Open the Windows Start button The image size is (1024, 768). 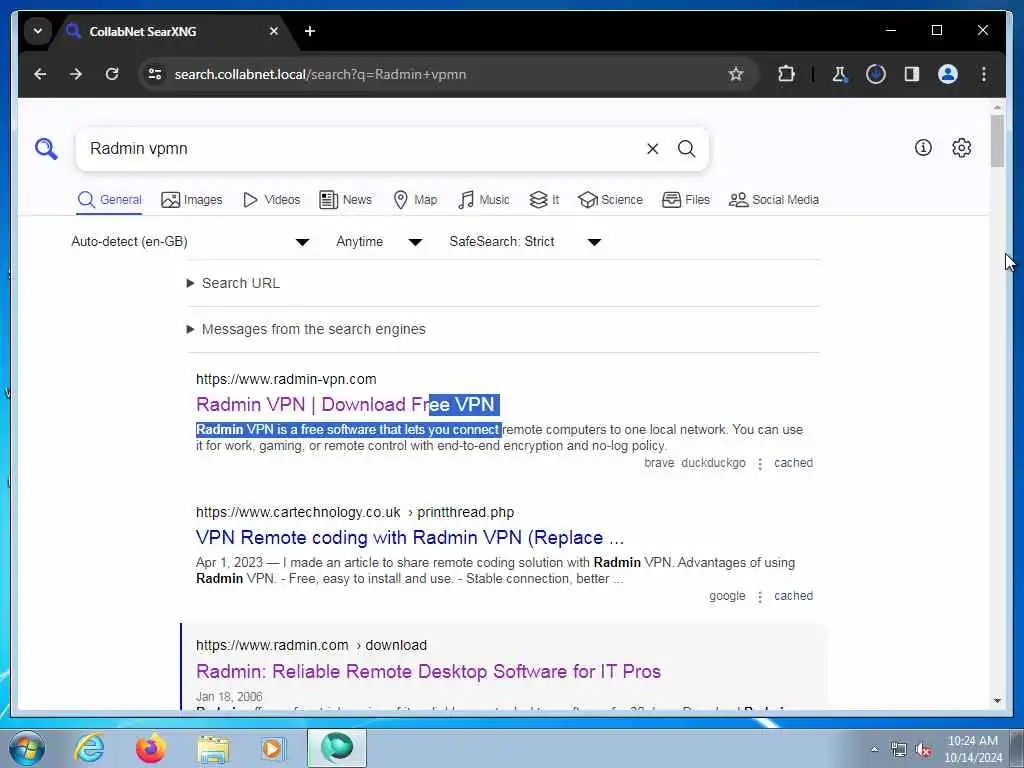pyautogui.click(x=27, y=748)
